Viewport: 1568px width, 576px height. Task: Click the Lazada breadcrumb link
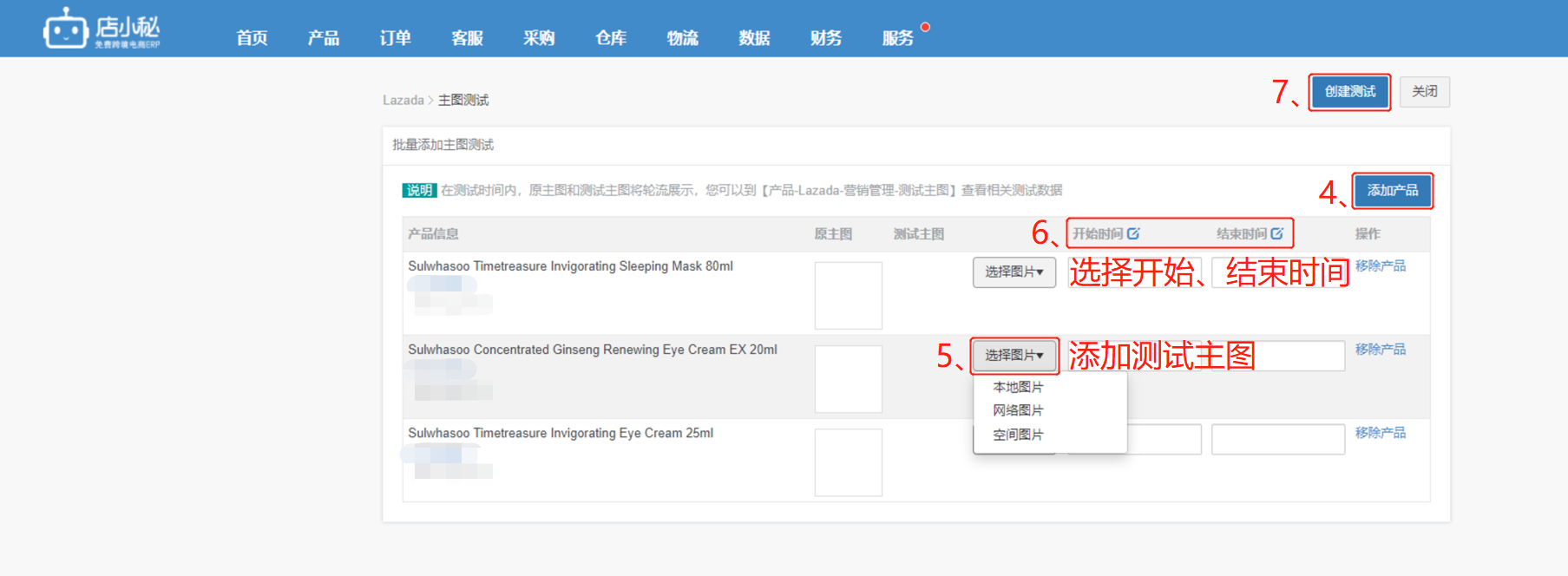point(403,101)
